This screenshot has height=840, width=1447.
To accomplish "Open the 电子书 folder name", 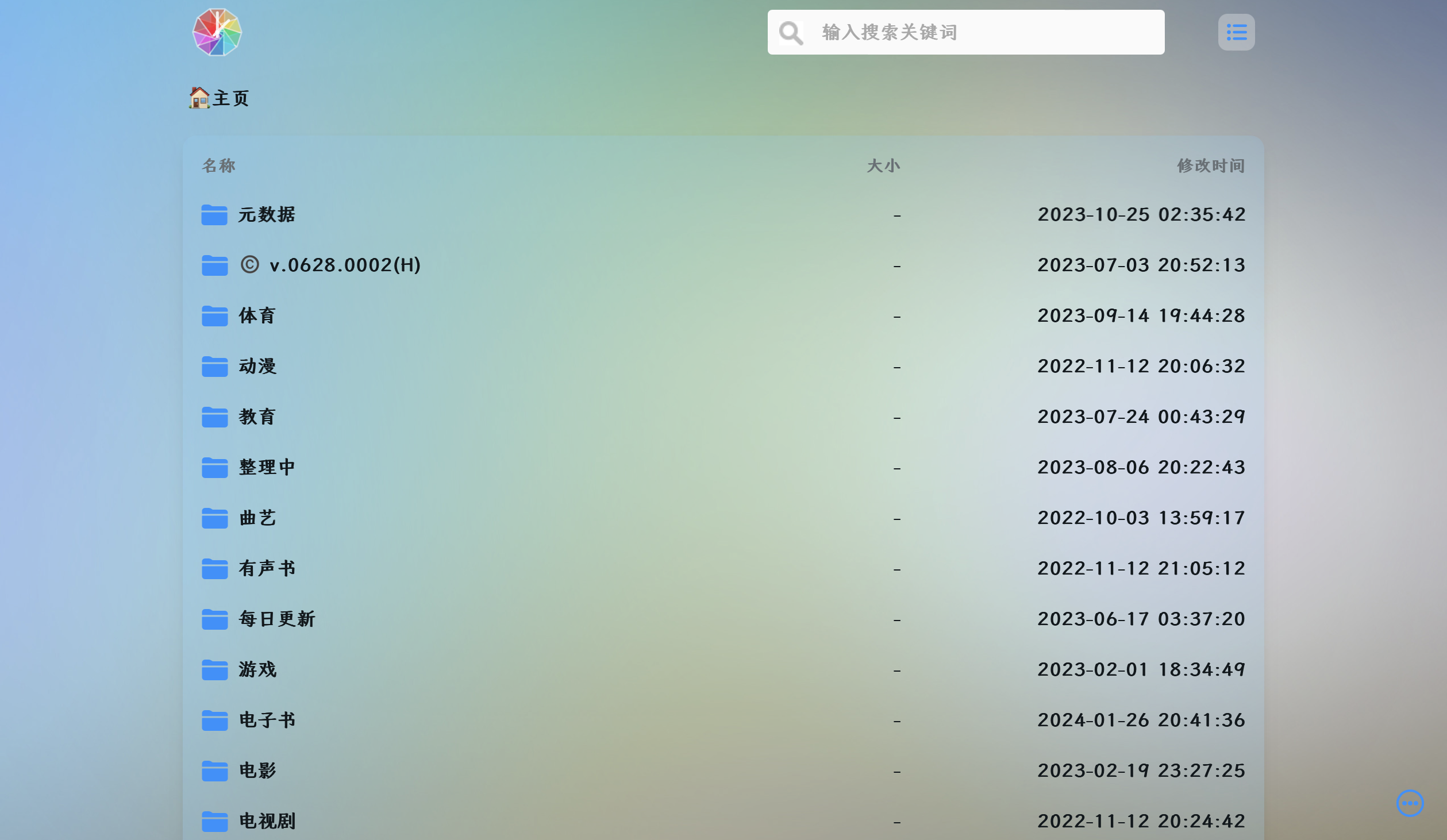I will click(x=267, y=720).
